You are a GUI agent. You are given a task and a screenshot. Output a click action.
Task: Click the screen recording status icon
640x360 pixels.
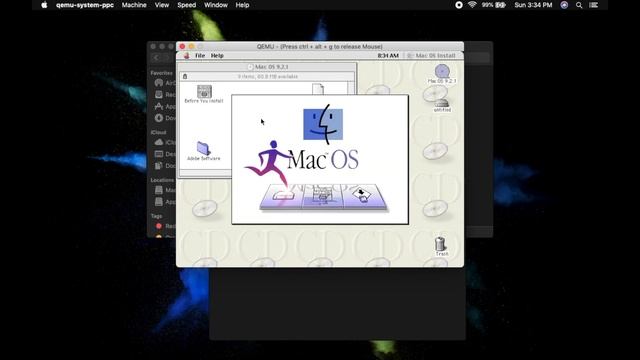(459, 5)
